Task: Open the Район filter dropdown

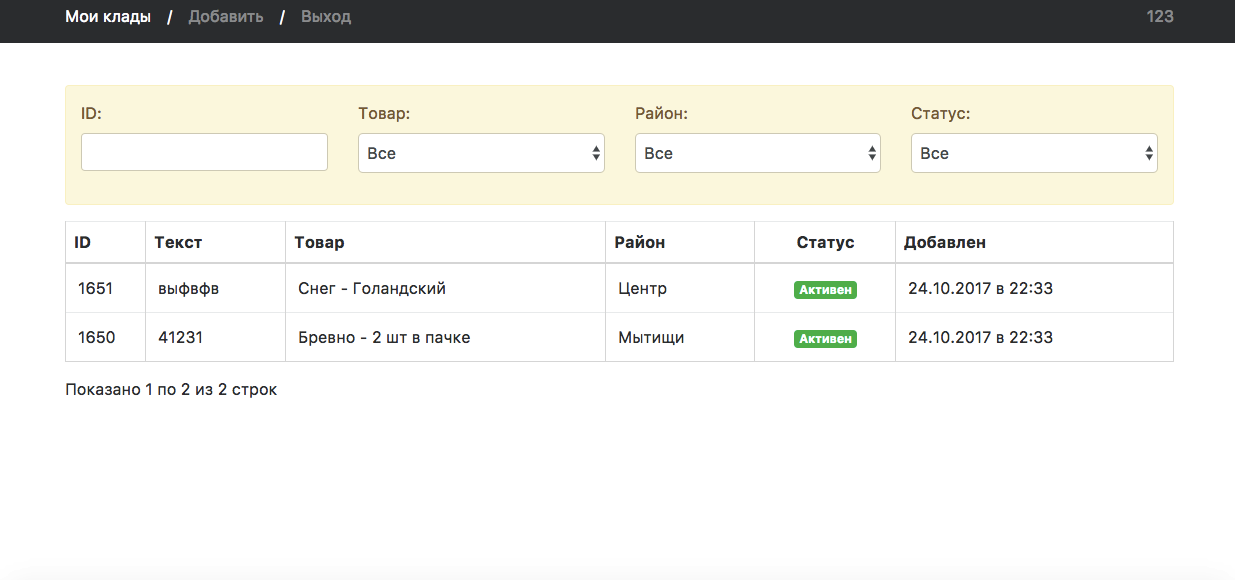Action: point(757,153)
